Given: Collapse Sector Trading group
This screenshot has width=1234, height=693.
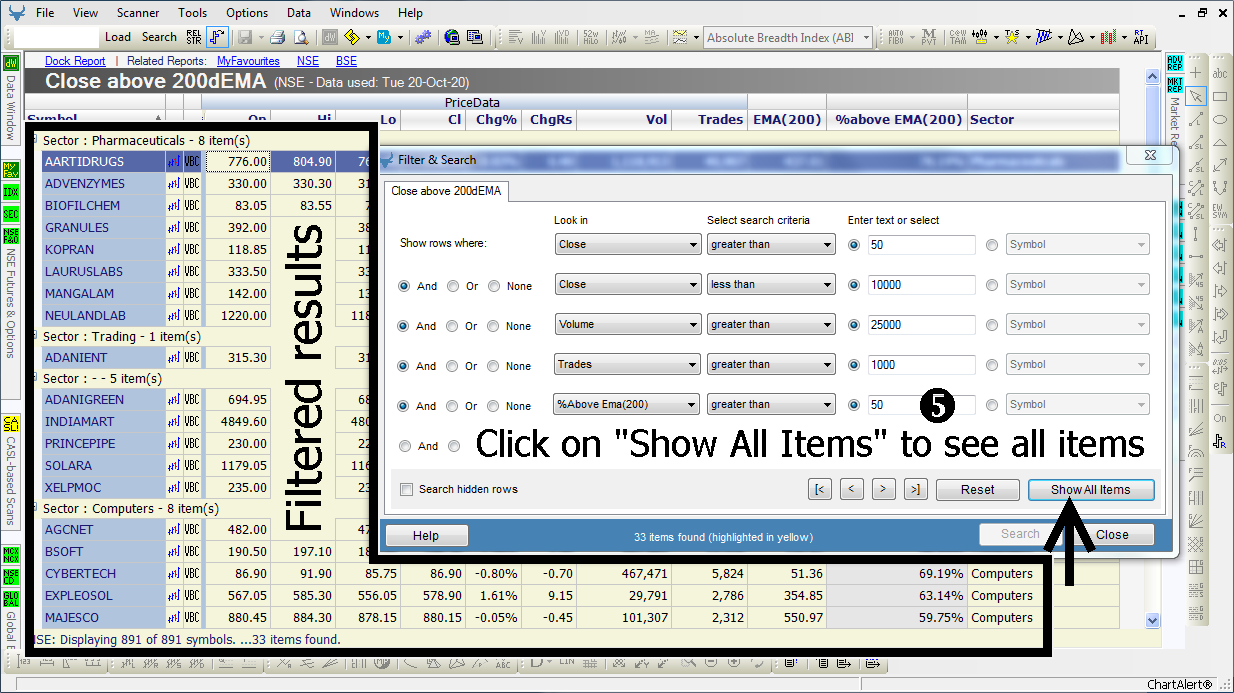Looking at the screenshot, I should pos(35,337).
